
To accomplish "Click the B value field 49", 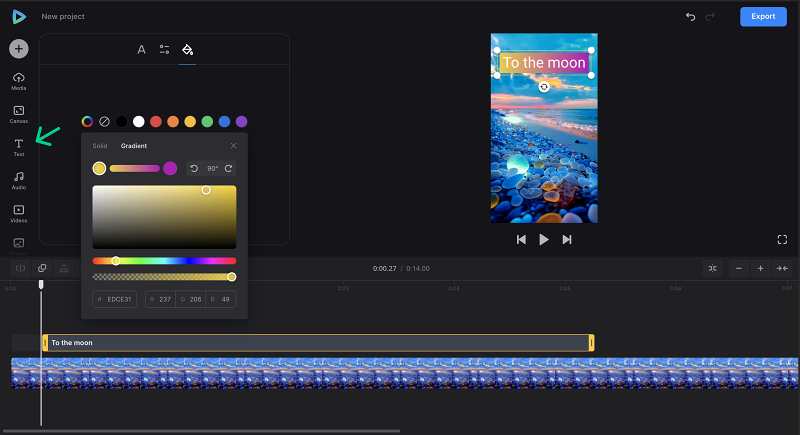I will point(221,299).
